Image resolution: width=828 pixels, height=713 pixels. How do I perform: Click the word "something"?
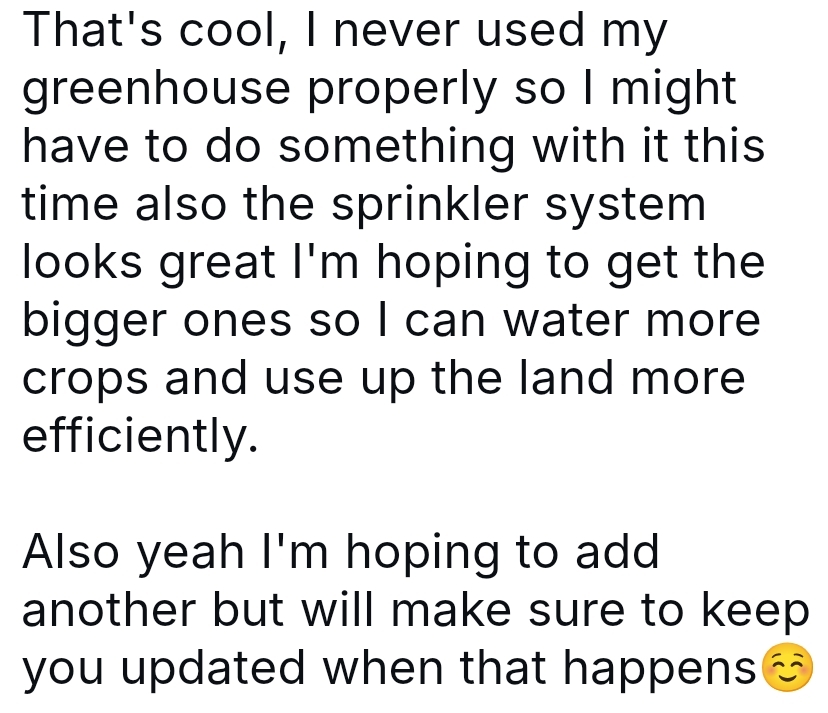click(395, 147)
